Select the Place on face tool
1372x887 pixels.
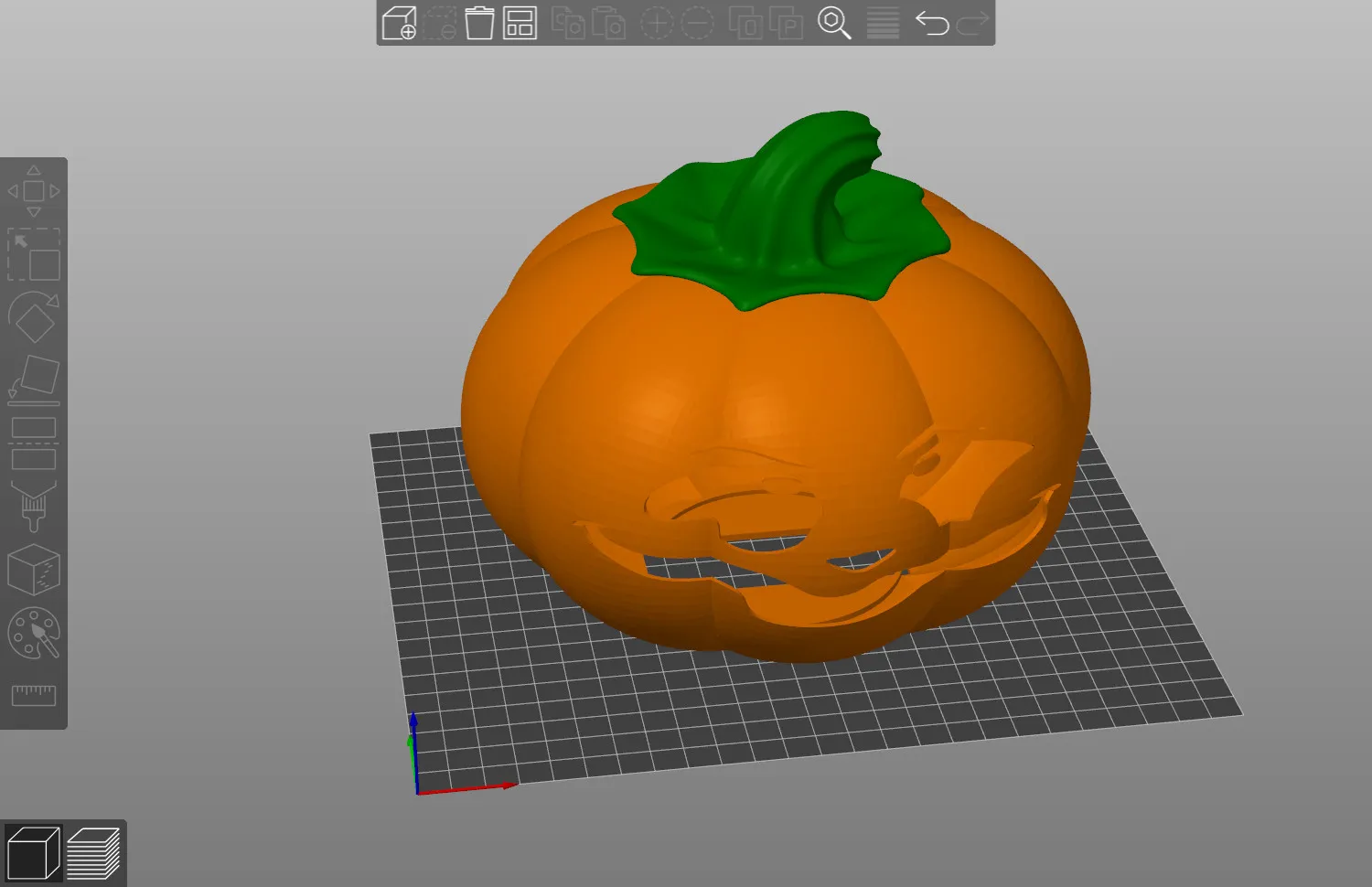[x=34, y=380]
